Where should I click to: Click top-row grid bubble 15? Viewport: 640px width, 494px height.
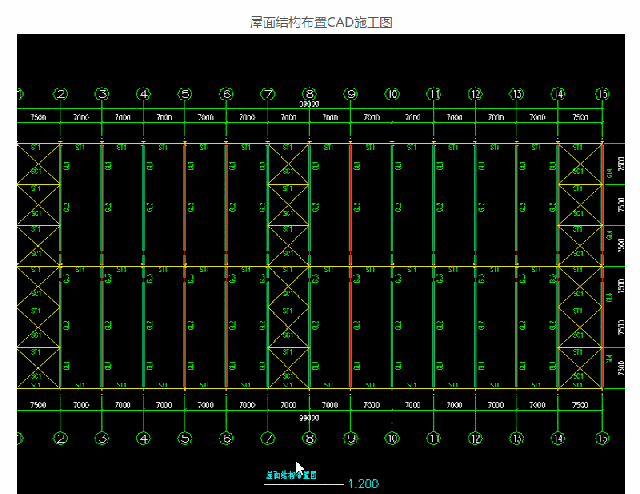click(x=601, y=94)
